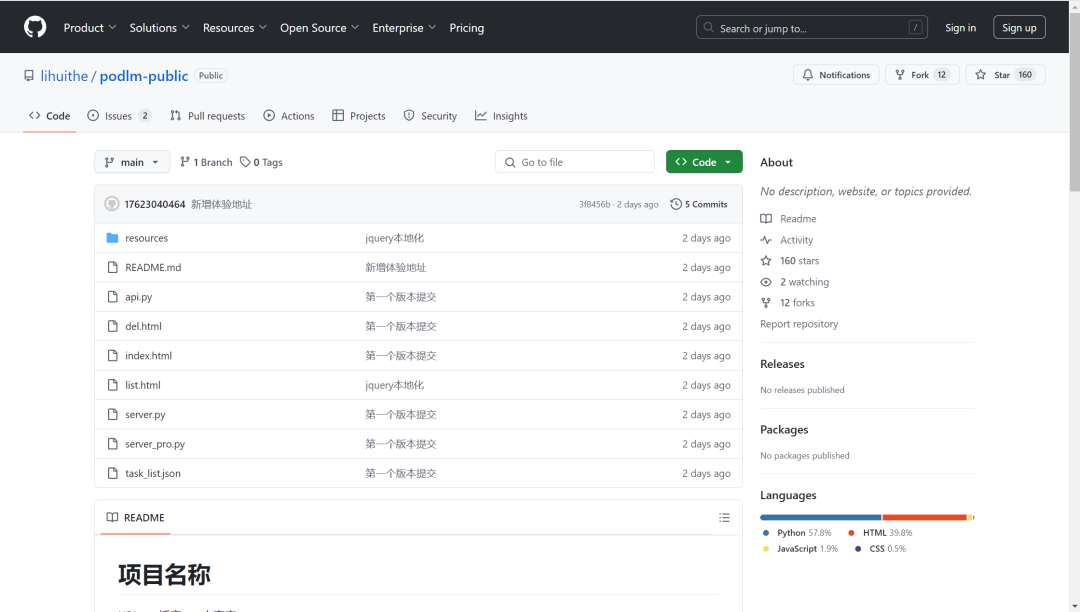Image resolution: width=1080 pixels, height=612 pixels.
Task: Switch to the Issues tab
Action: pyautogui.click(x=119, y=116)
